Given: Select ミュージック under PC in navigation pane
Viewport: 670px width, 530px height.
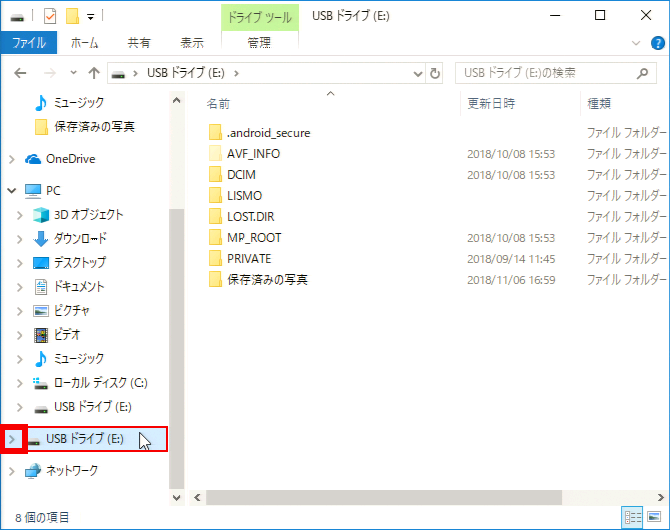Looking at the screenshot, I should point(69,358).
